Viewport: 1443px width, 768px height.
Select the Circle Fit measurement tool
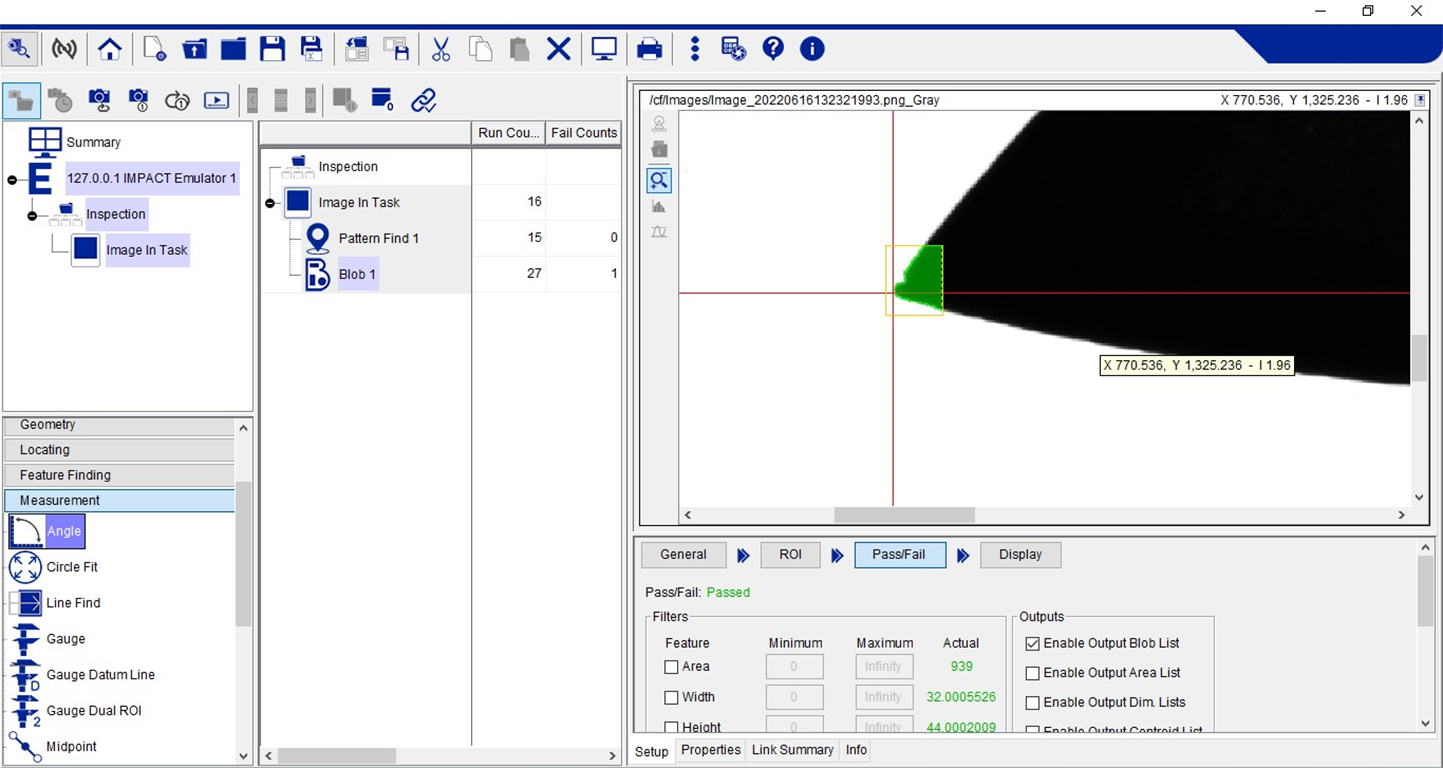[x=71, y=567]
